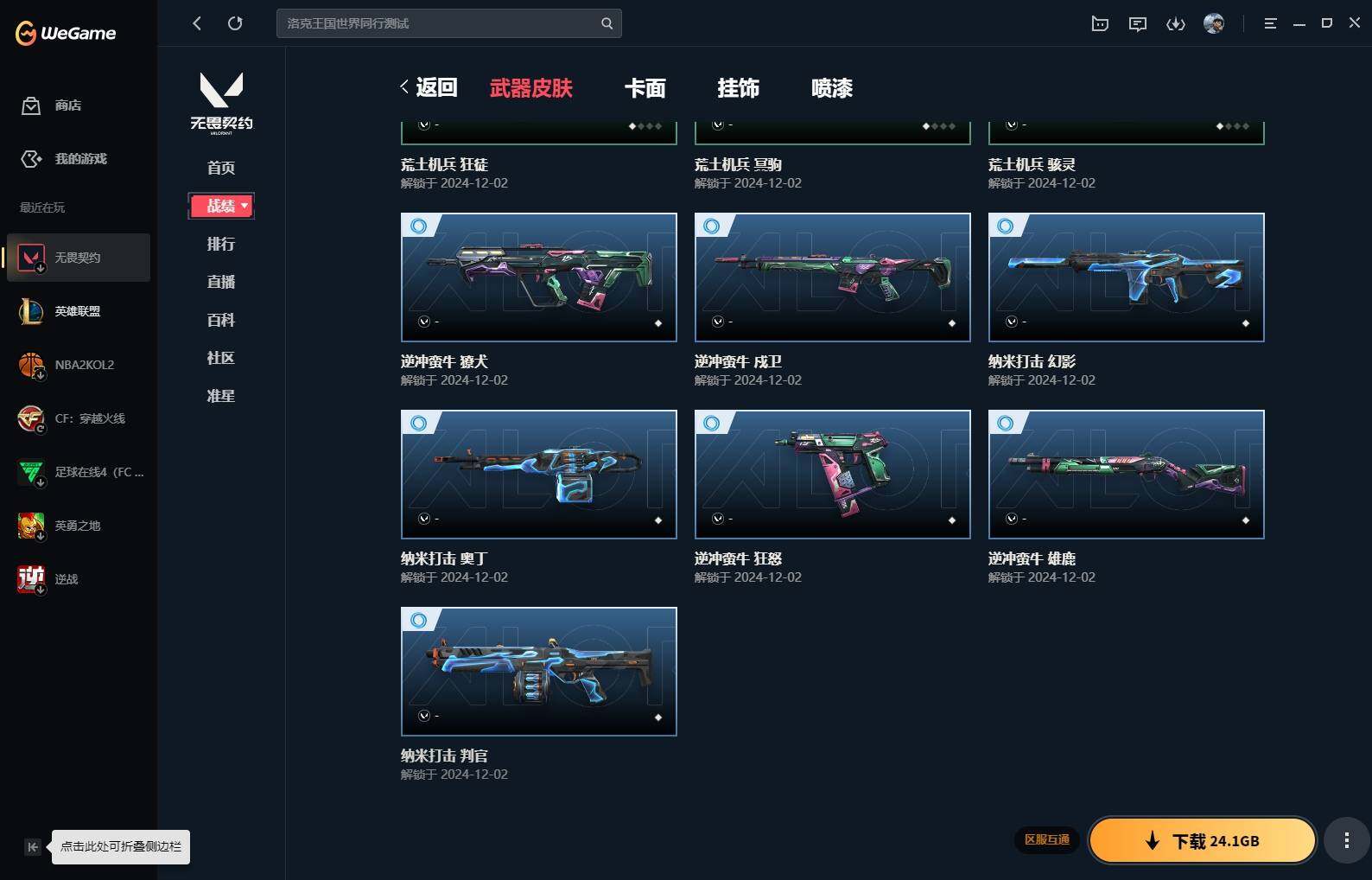Click the refresh page icon
Image resolution: width=1372 pixels, height=880 pixels.
pyautogui.click(x=235, y=23)
